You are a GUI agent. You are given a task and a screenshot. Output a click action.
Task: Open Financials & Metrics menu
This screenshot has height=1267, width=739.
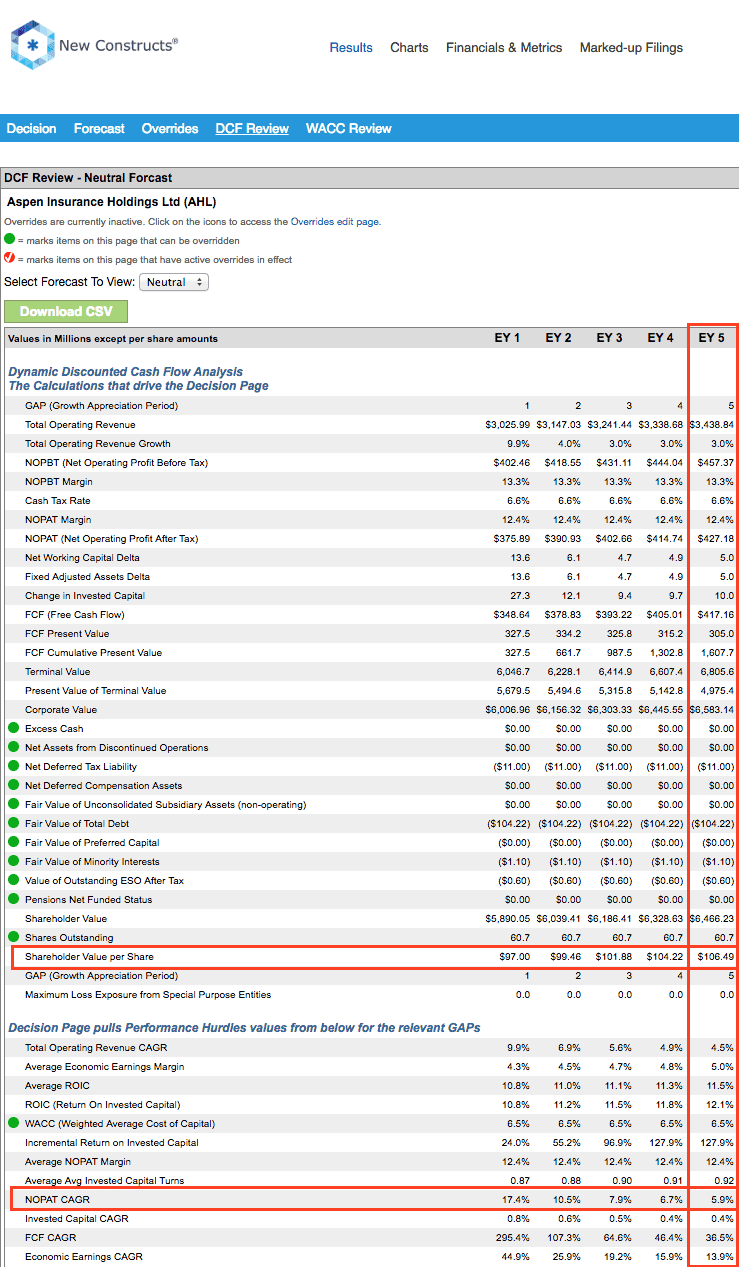coord(504,47)
